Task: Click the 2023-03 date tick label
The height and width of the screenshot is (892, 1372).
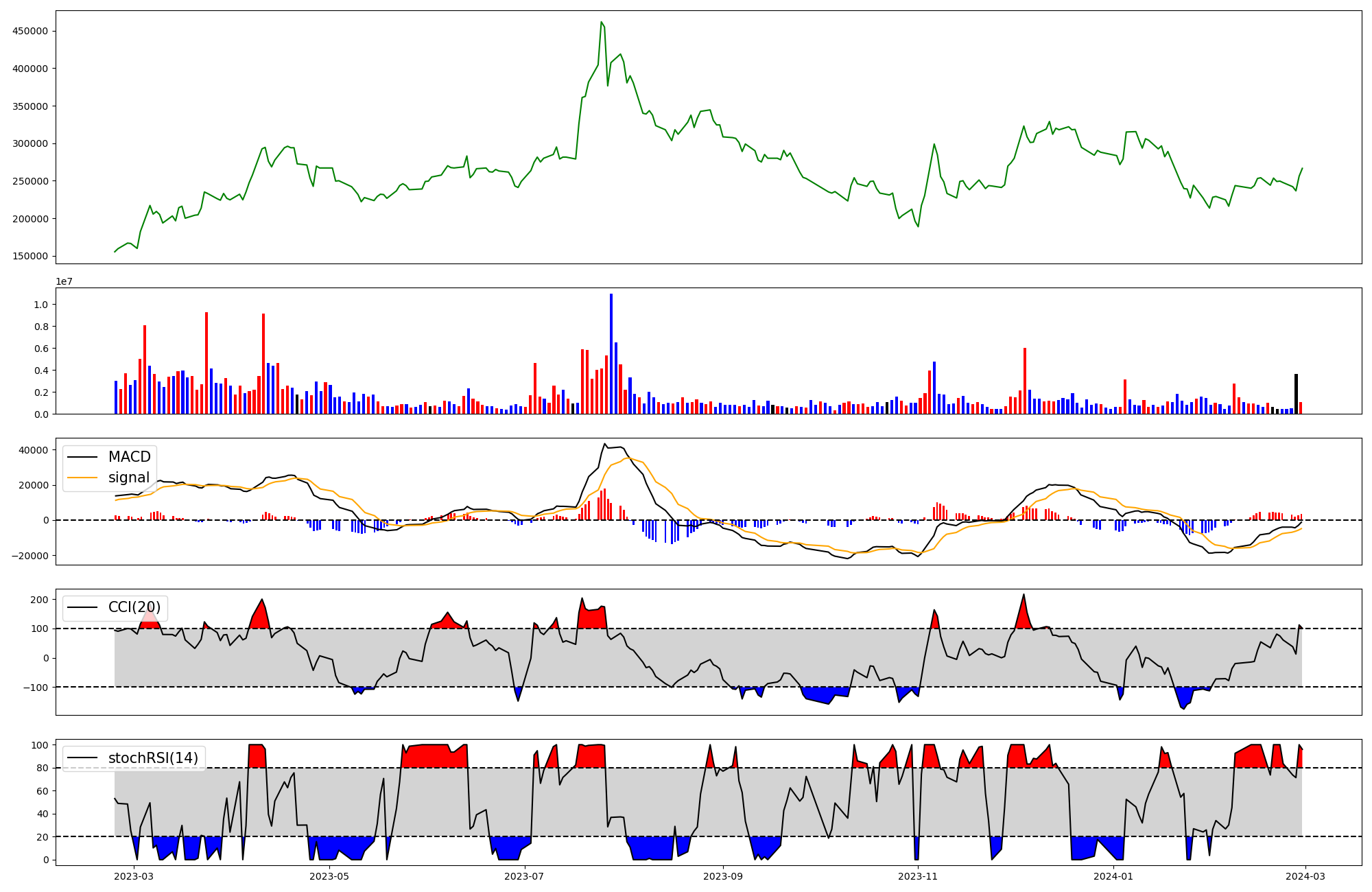Action: pos(134,876)
